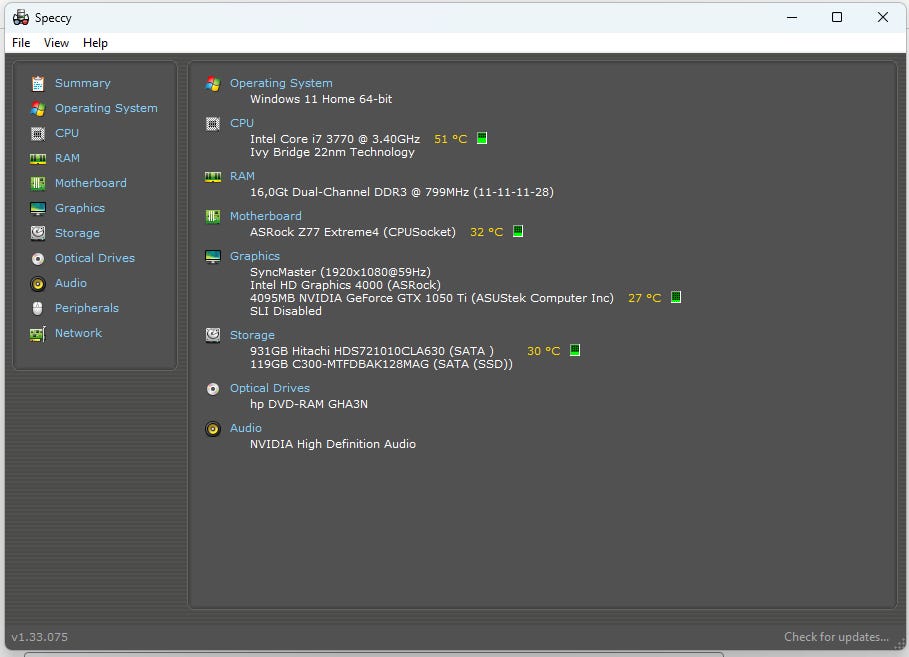This screenshot has height=657, width=909.
Task: Open Storage label in the sidebar
Action: click(x=77, y=233)
